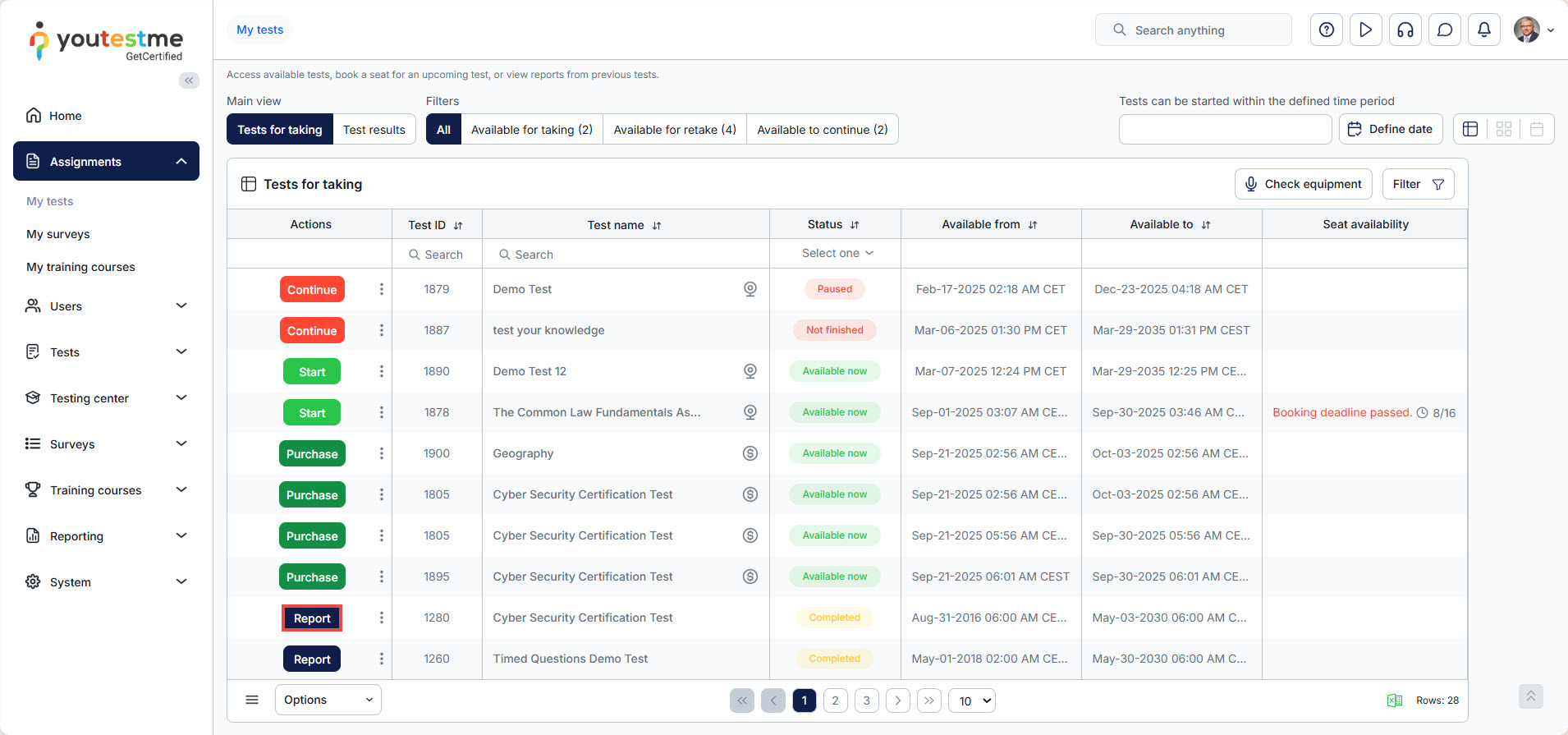This screenshot has height=735, width=1568.
Task: Sort the table by Test ID column
Action: [457, 225]
